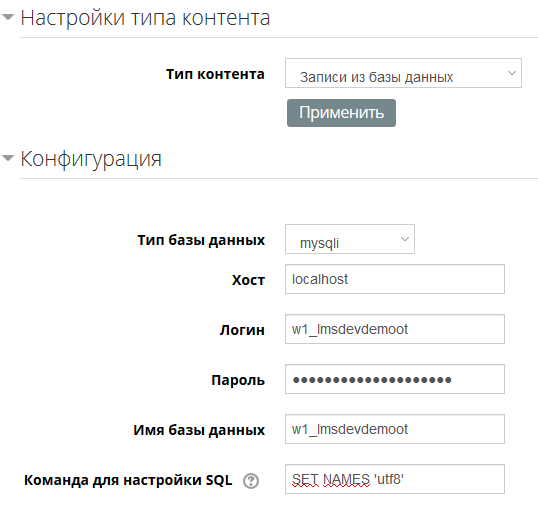Select the Пароль password field
This screenshot has width=538, height=508.
(x=395, y=379)
